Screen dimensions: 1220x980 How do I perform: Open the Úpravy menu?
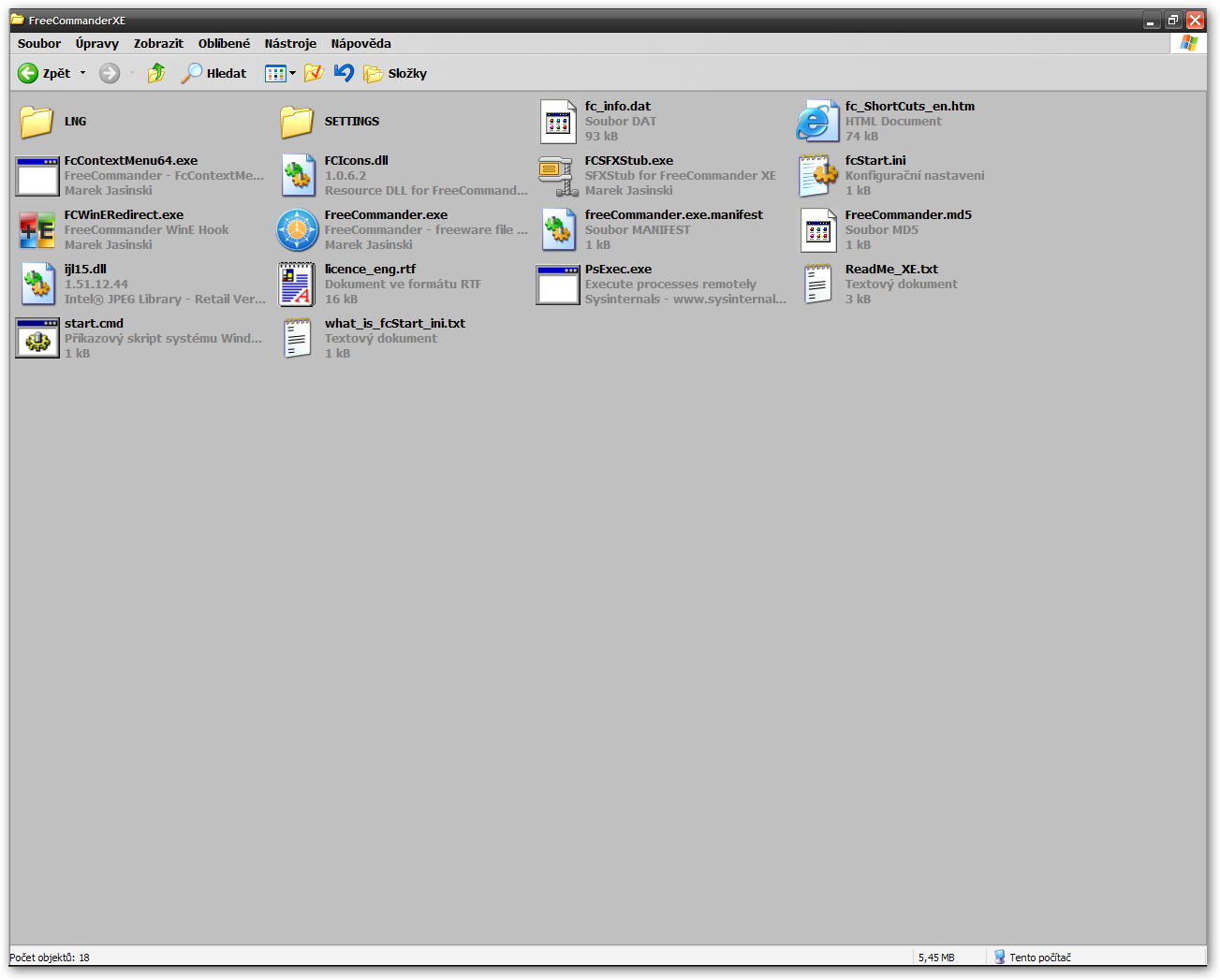(97, 44)
